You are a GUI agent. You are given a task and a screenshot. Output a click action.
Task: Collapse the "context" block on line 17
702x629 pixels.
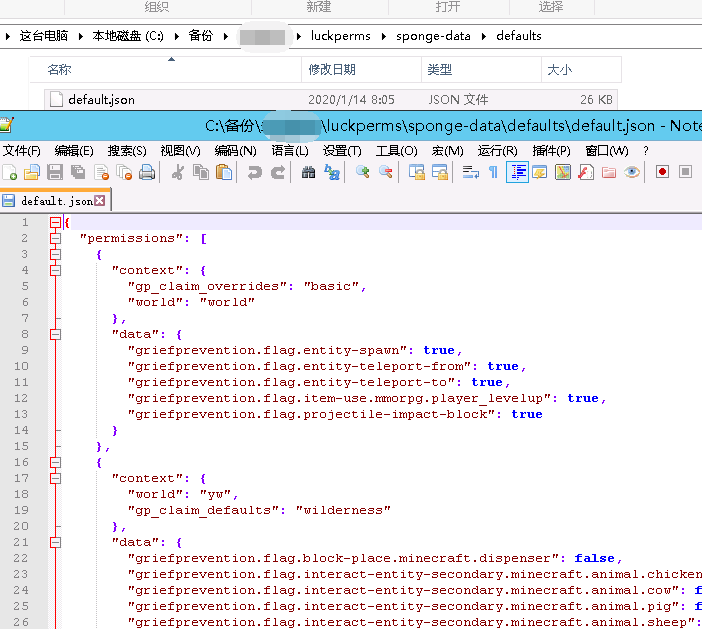point(56,478)
